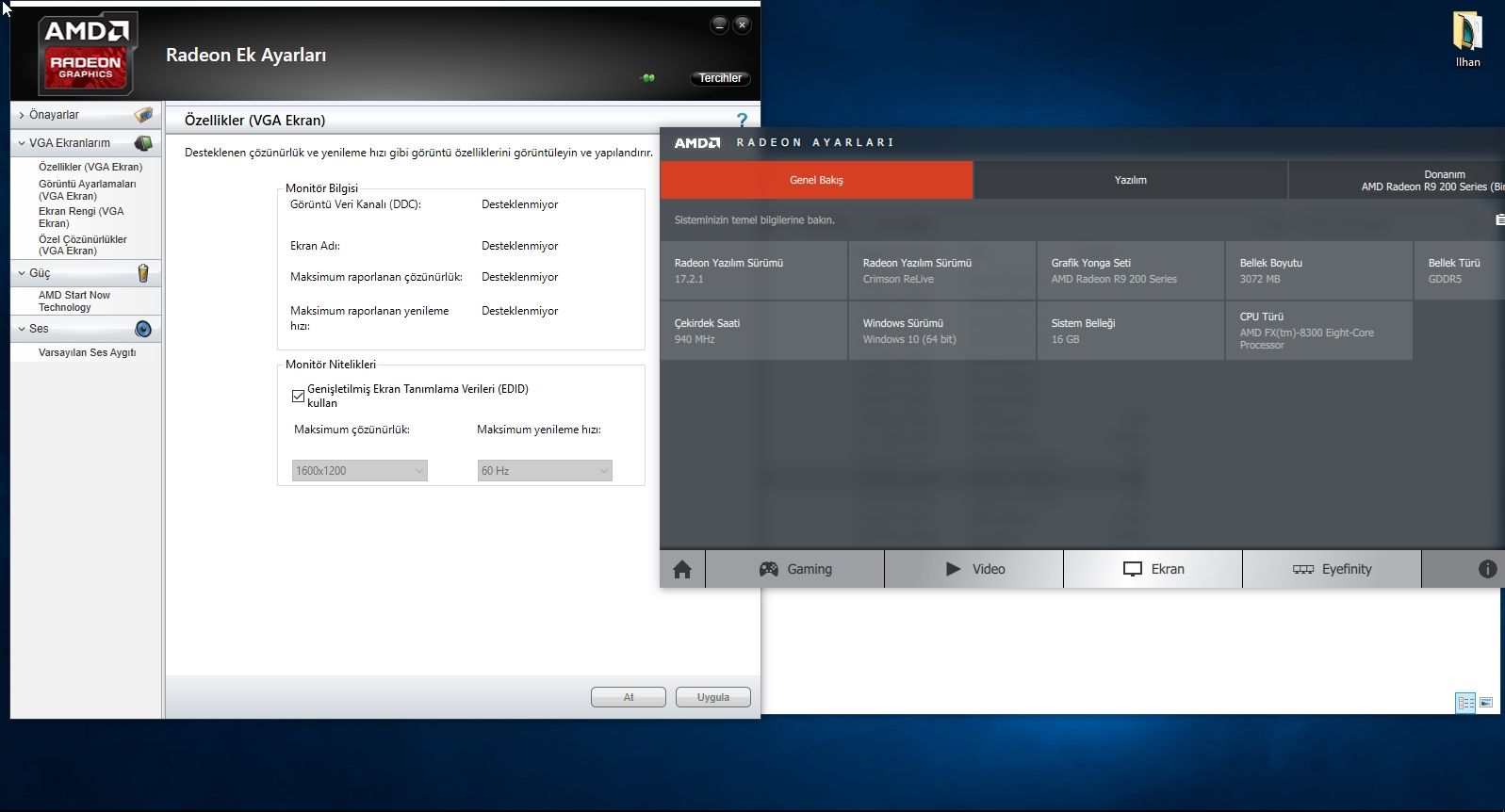Screen dimensions: 1505x812
Task: Collapse the Güç section
Action: pos(22,273)
